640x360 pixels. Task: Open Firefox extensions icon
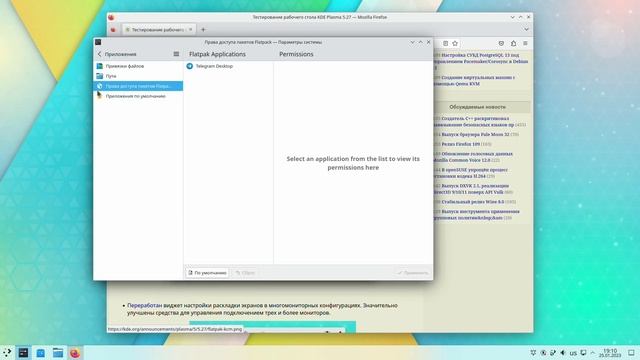coord(513,43)
